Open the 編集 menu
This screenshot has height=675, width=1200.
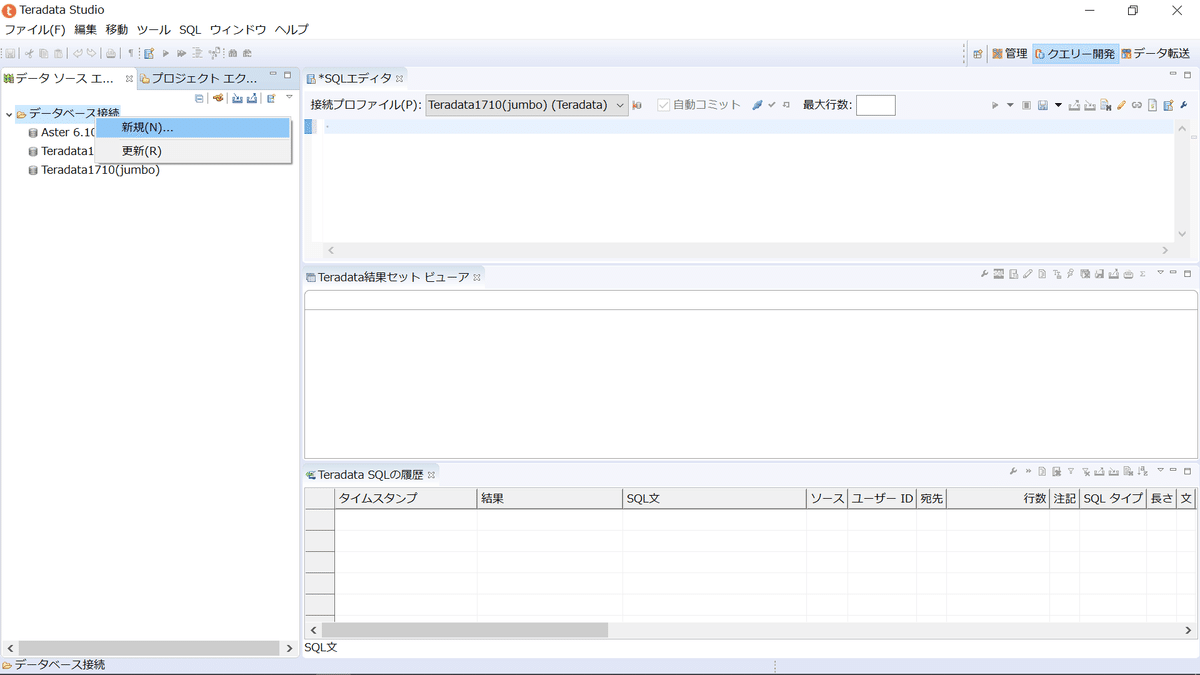(85, 30)
